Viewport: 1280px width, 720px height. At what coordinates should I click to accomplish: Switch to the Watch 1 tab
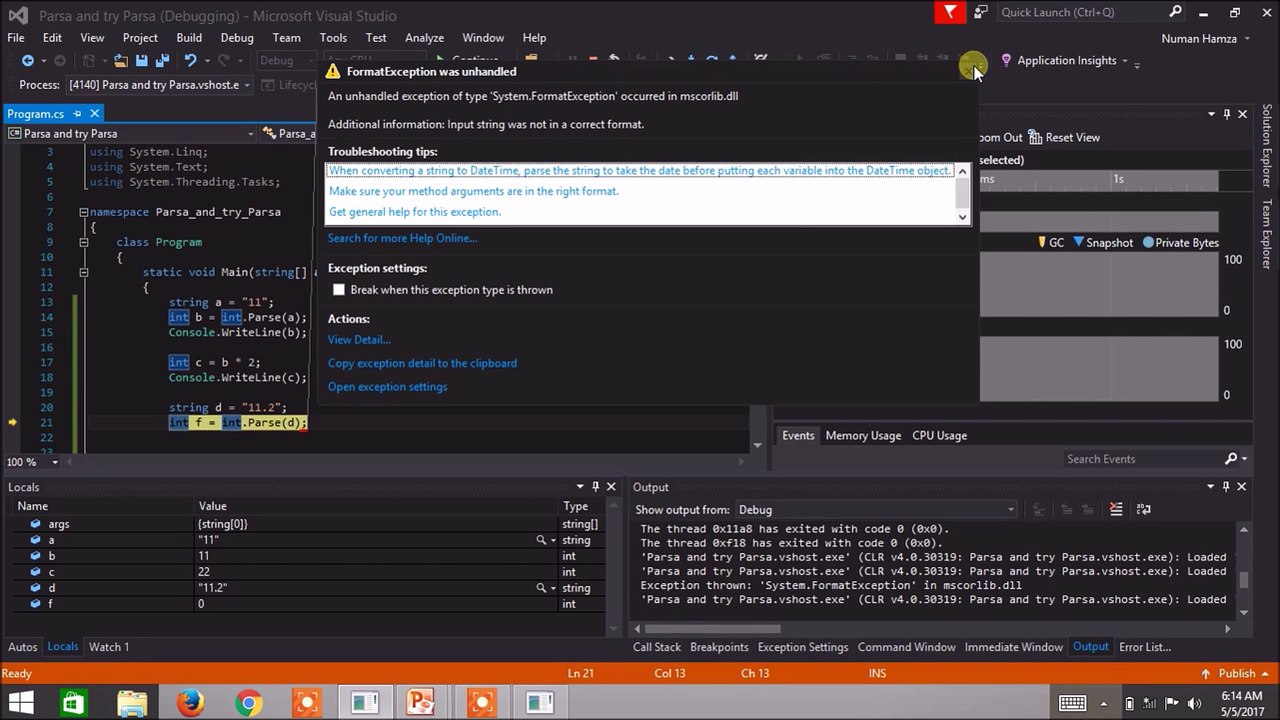coord(109,647)
